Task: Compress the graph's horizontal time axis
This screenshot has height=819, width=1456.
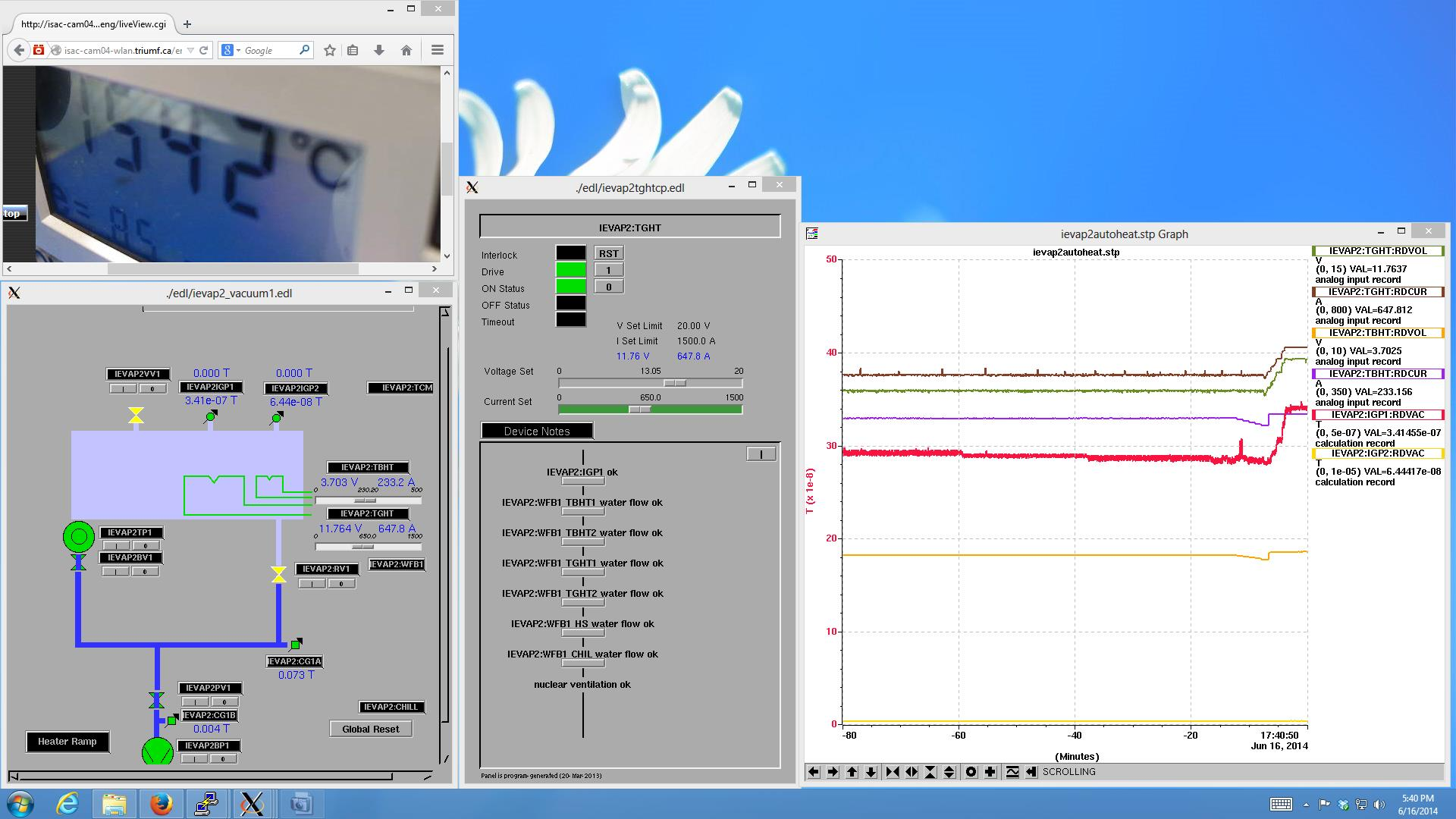Action: [x=893, y=772]
